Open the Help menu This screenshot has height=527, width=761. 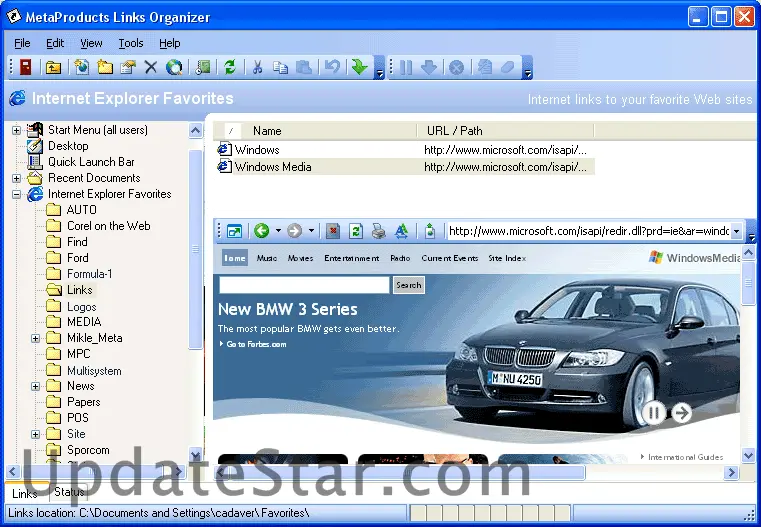point(169,43)
